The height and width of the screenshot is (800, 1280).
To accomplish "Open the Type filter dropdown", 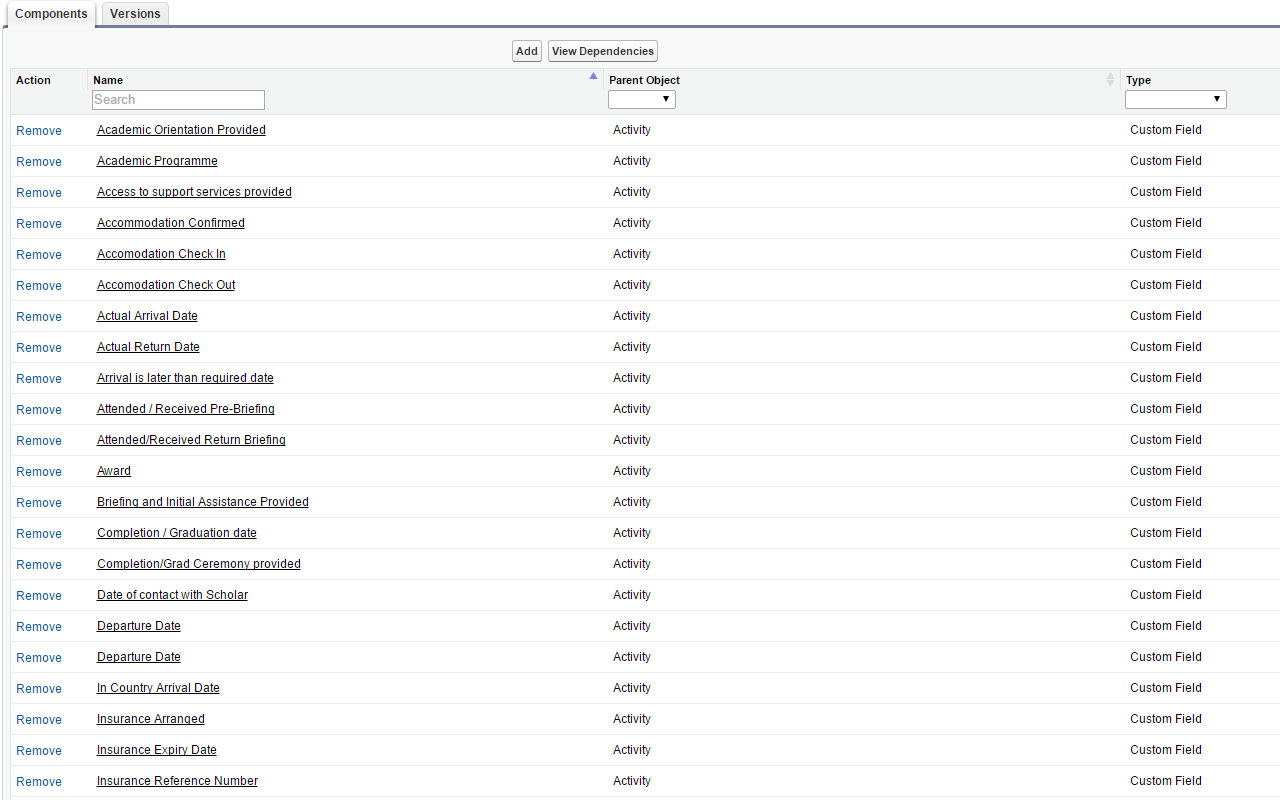I will pos(1175,99).
